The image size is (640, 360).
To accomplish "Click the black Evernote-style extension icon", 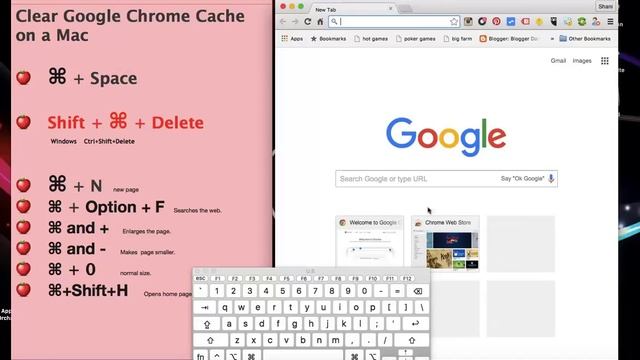I will pyautogui.click(x=553, y=22).
